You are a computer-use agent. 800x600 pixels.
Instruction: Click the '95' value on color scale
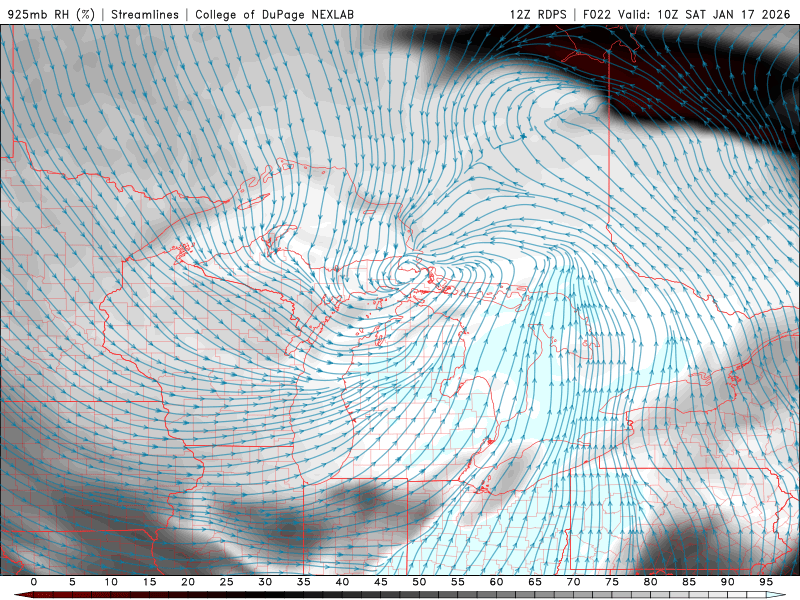(x=766, y=582)
